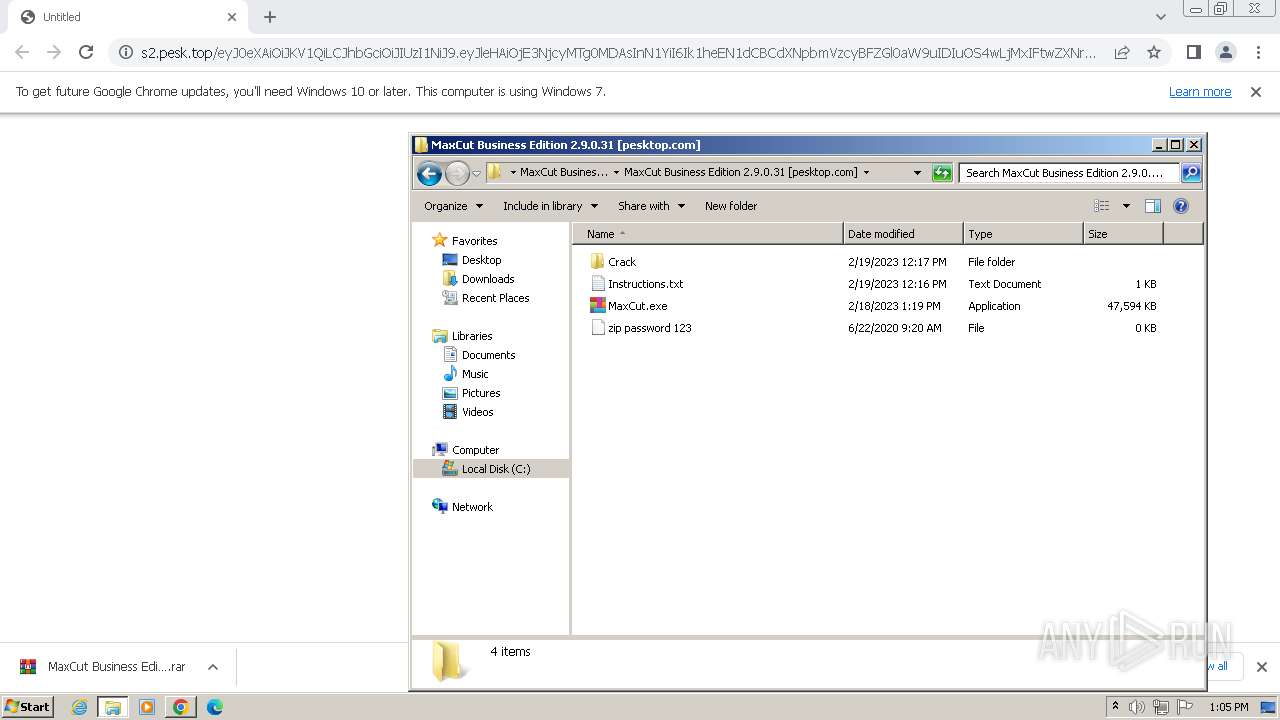The image size is (1280, 720).
Task: Open Windows Media Player taskbar icon
Action: [x=147, y=707]
